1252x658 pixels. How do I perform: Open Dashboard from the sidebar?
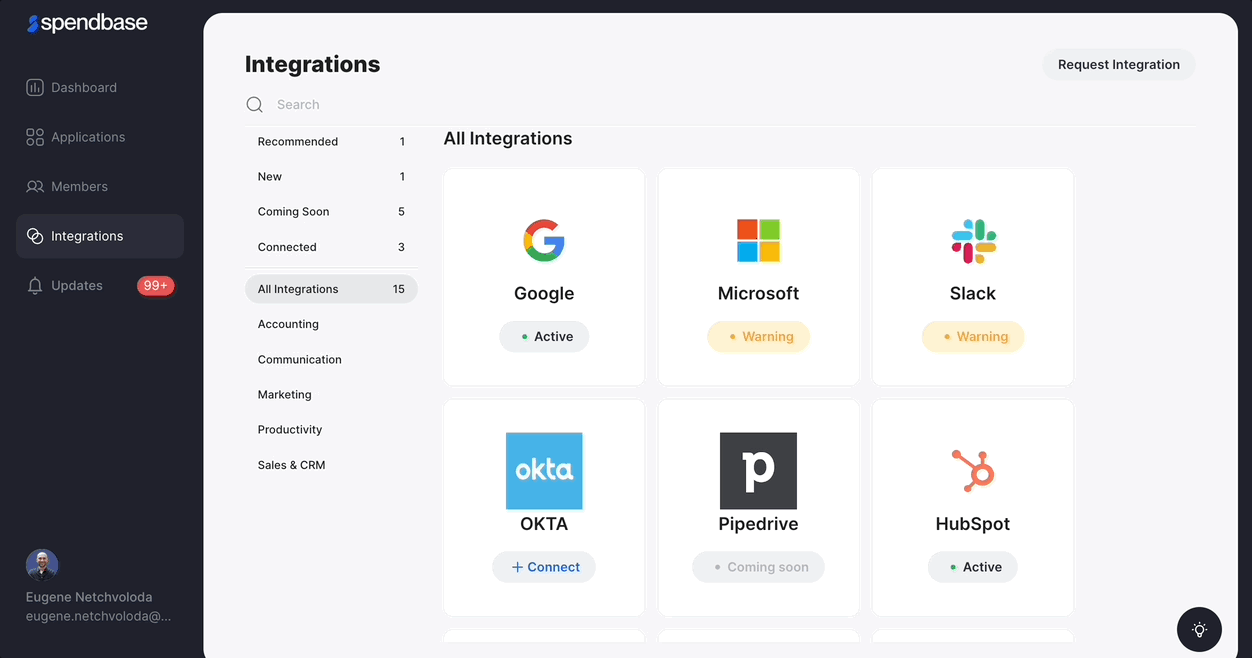(84, 88)
